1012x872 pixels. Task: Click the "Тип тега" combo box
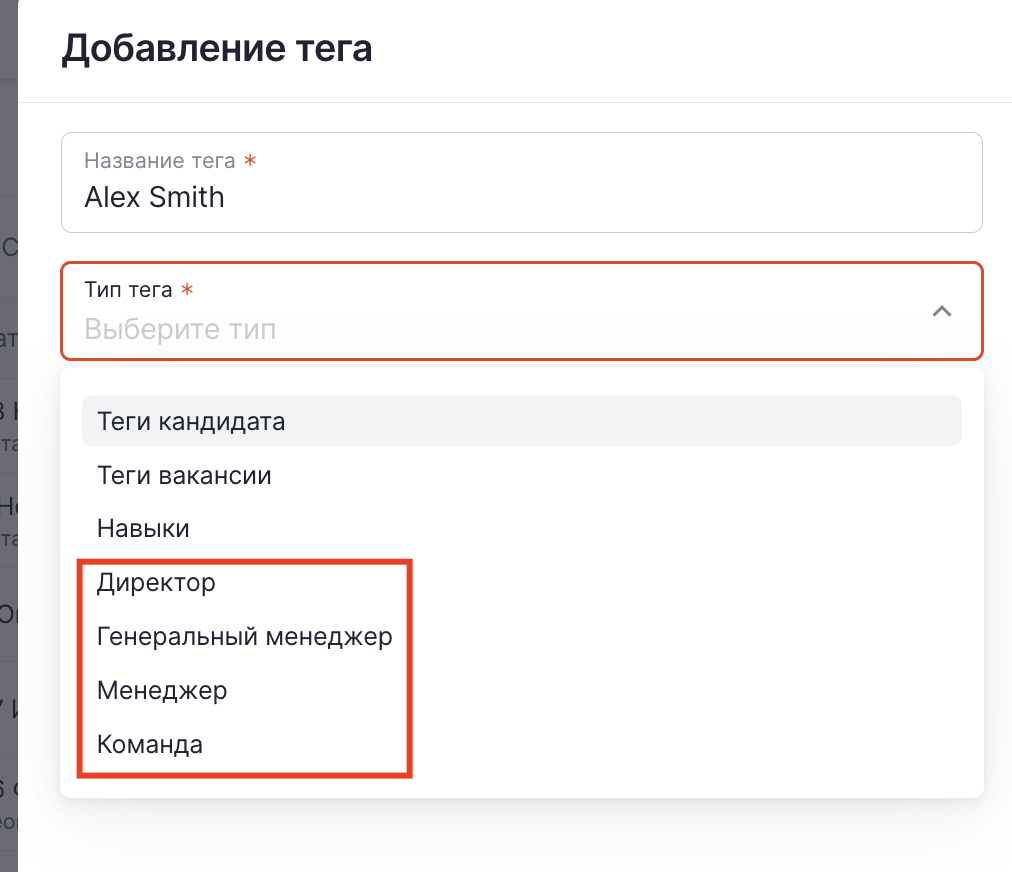pyautogui.click(x=520, y=311)
